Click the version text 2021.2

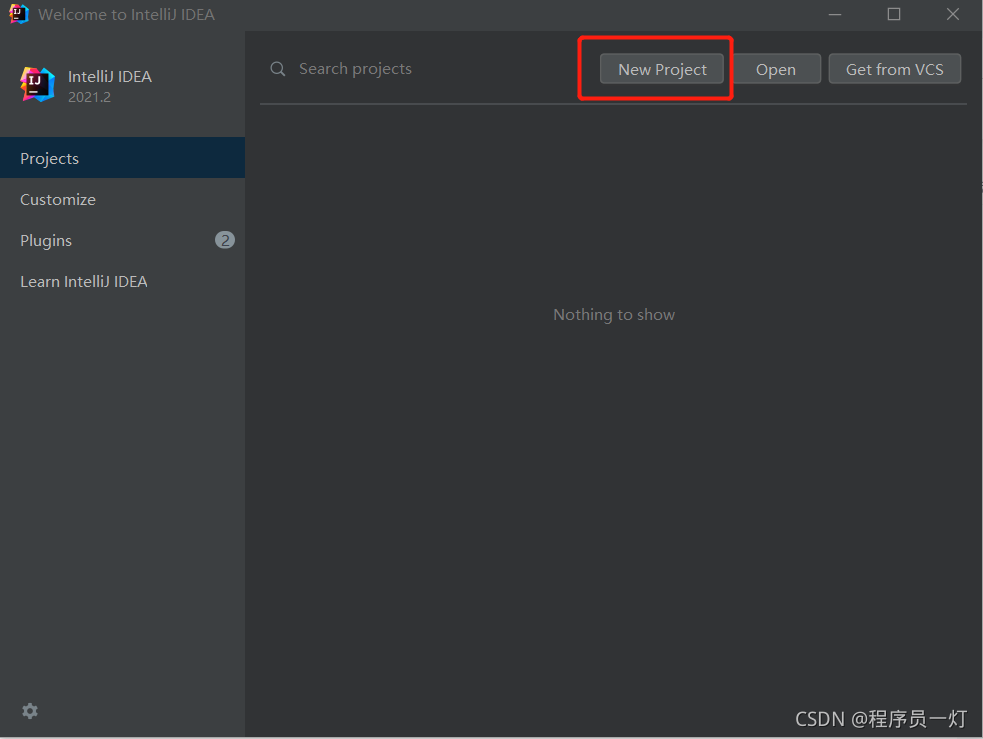pyautogui.click(x=90, y=97)
